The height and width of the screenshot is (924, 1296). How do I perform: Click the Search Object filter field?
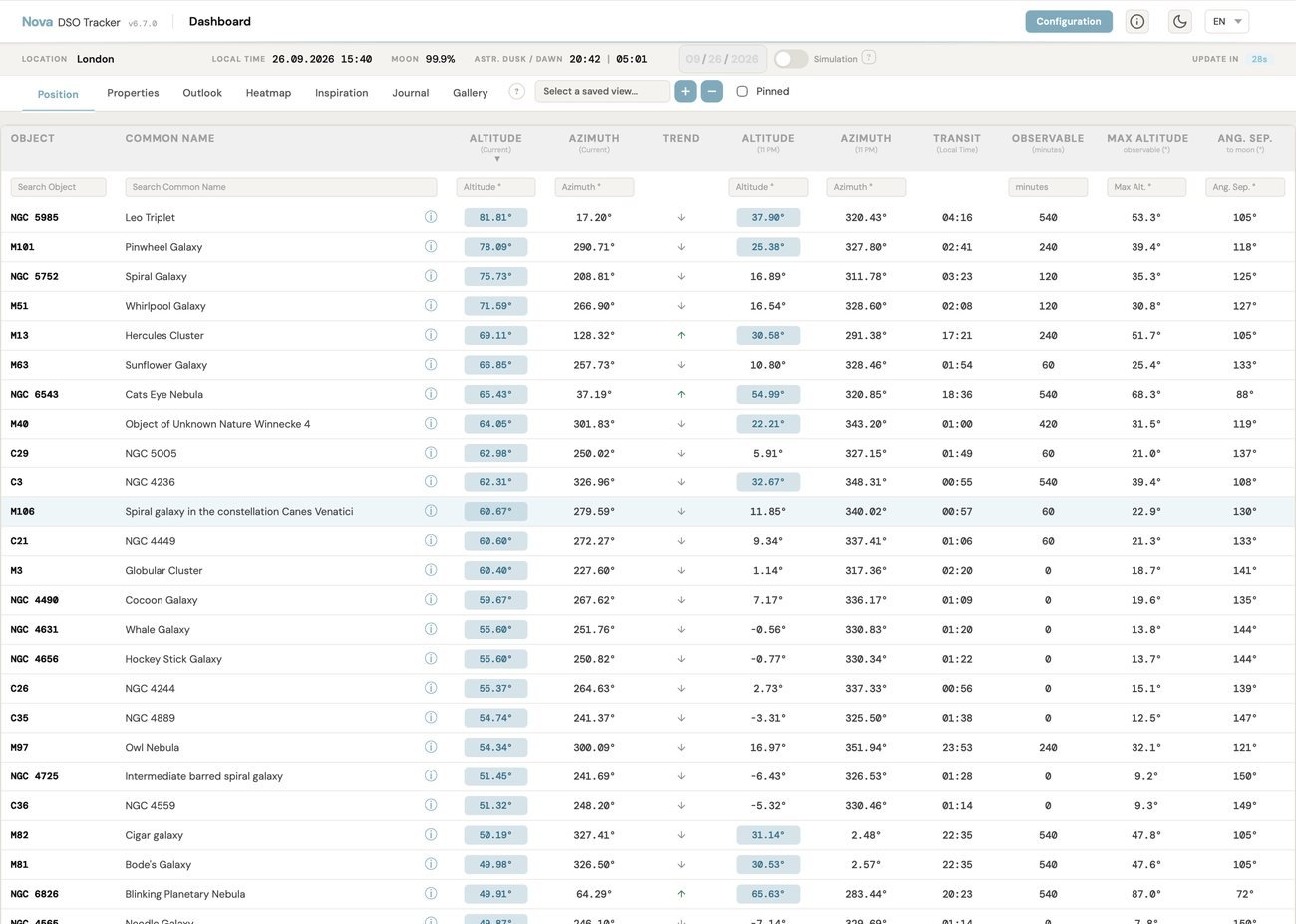[x=58, y=187]
